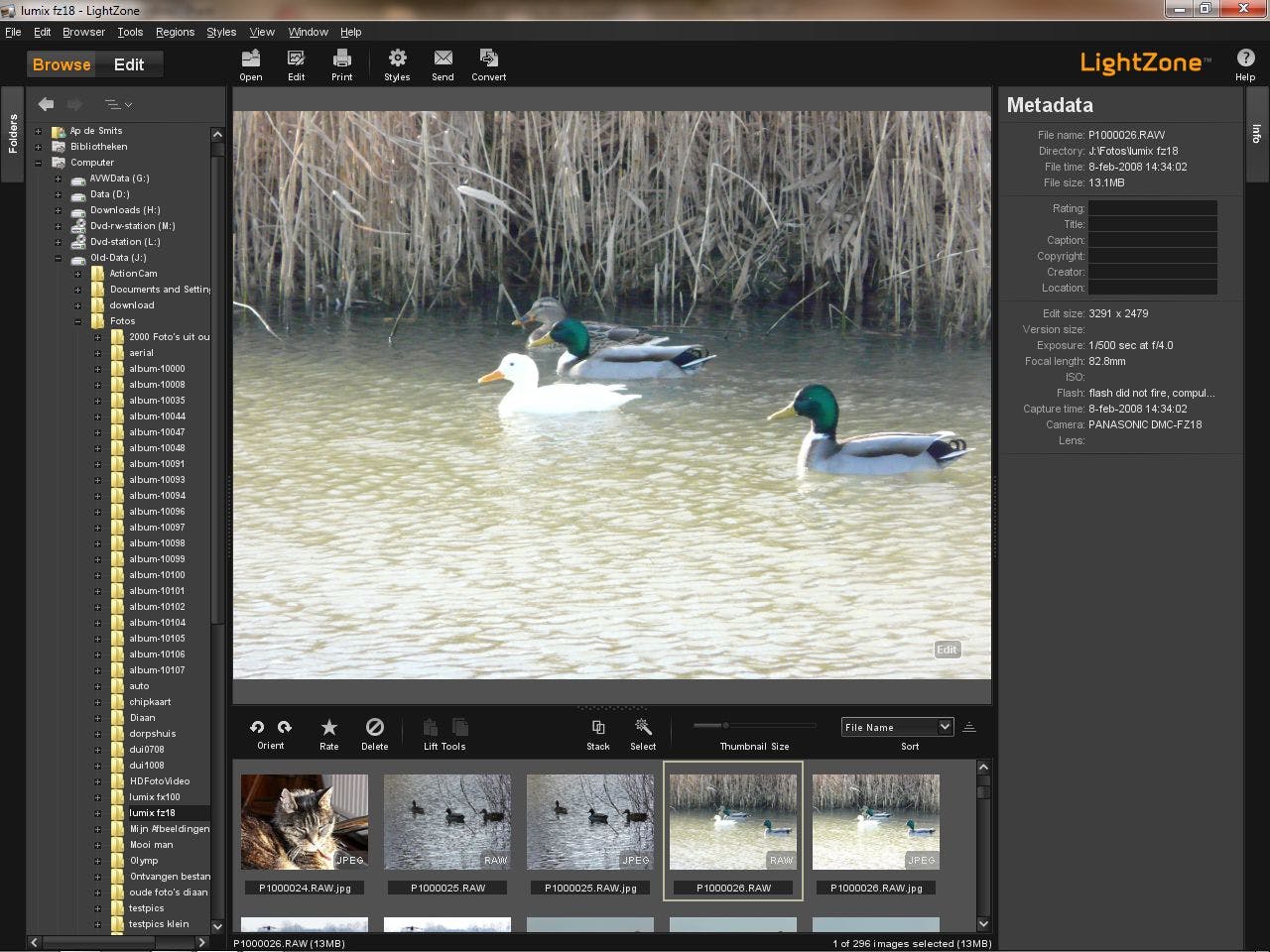
Task: Select the Dvd-rw-station (M:) drive
Action: (x=132, y=226)
